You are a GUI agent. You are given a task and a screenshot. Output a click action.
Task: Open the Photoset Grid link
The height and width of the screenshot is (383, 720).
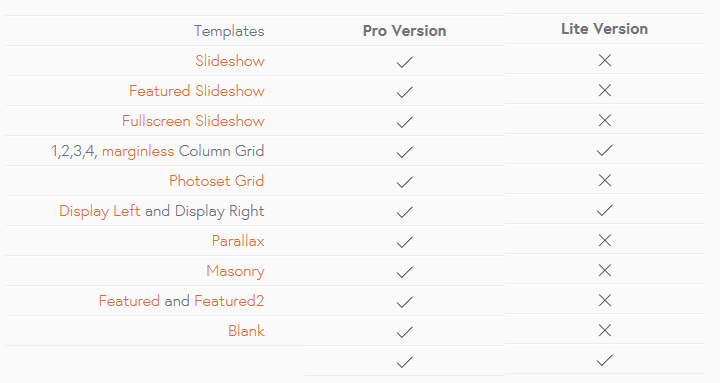[x=216, y=181]
